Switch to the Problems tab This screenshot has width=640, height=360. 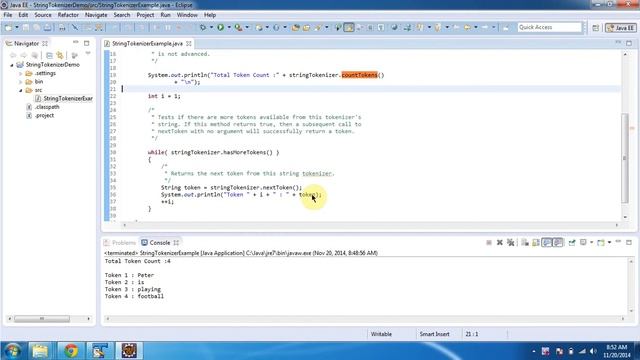[120, 242]
